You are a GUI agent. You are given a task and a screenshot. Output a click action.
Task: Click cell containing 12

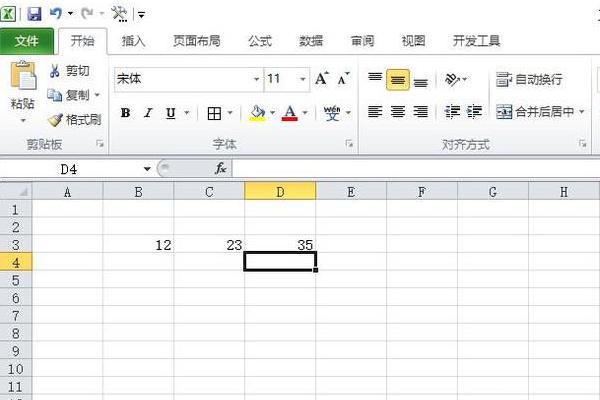click(138, 245)
